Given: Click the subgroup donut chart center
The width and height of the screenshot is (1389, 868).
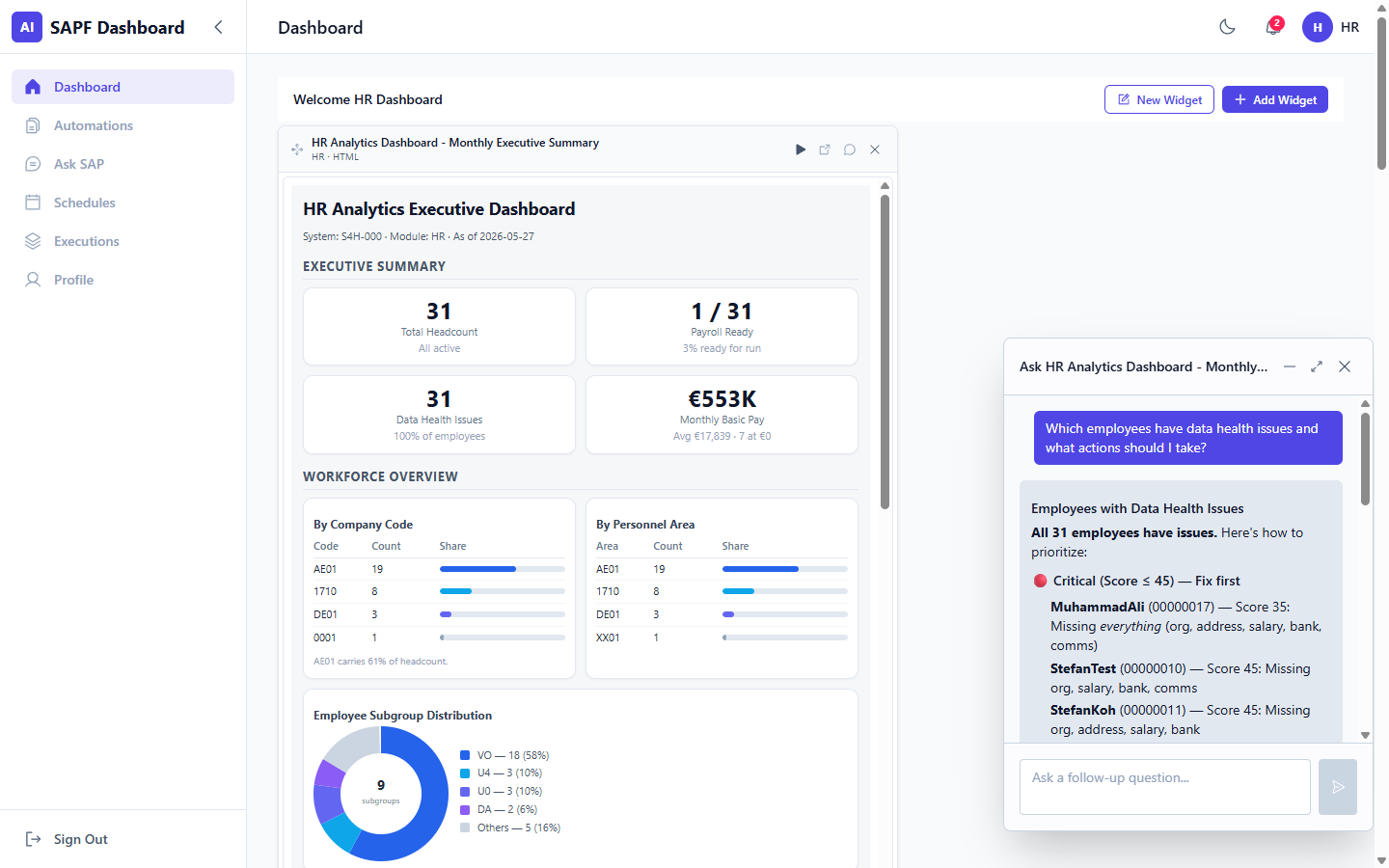Looking at the screenshot, I should click(x=381, y=792).
